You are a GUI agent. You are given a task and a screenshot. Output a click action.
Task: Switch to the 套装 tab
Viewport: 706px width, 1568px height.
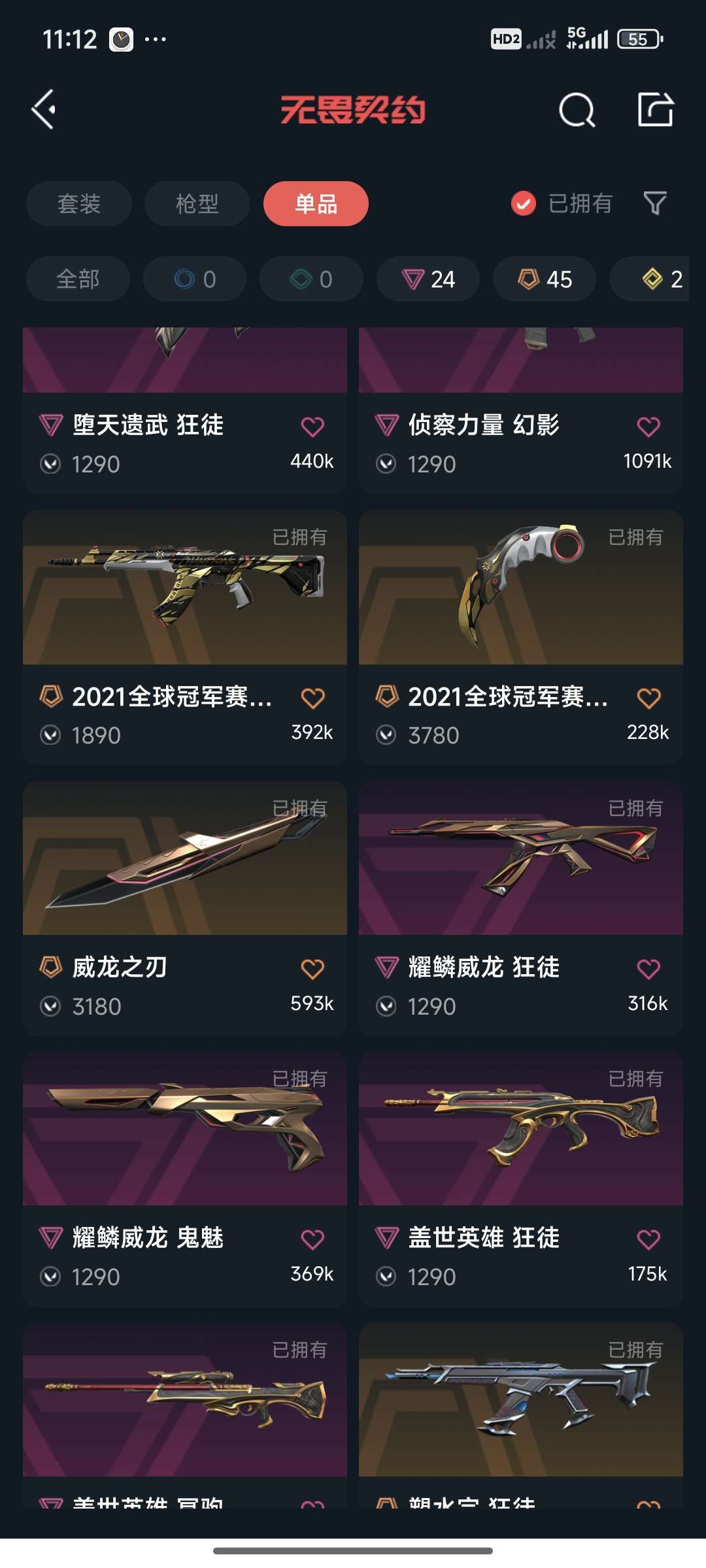79,203
